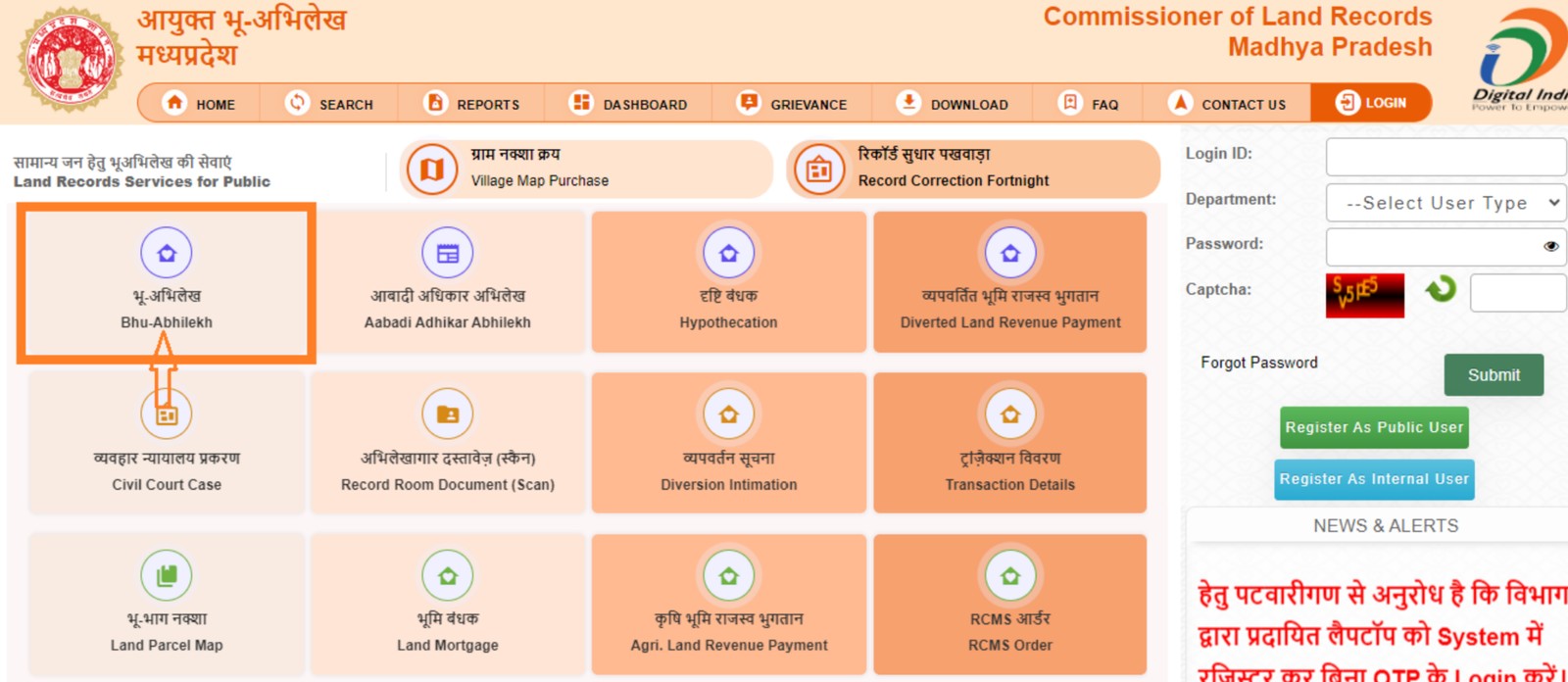Click Record Correction Fortnight link text

point(954,181)
